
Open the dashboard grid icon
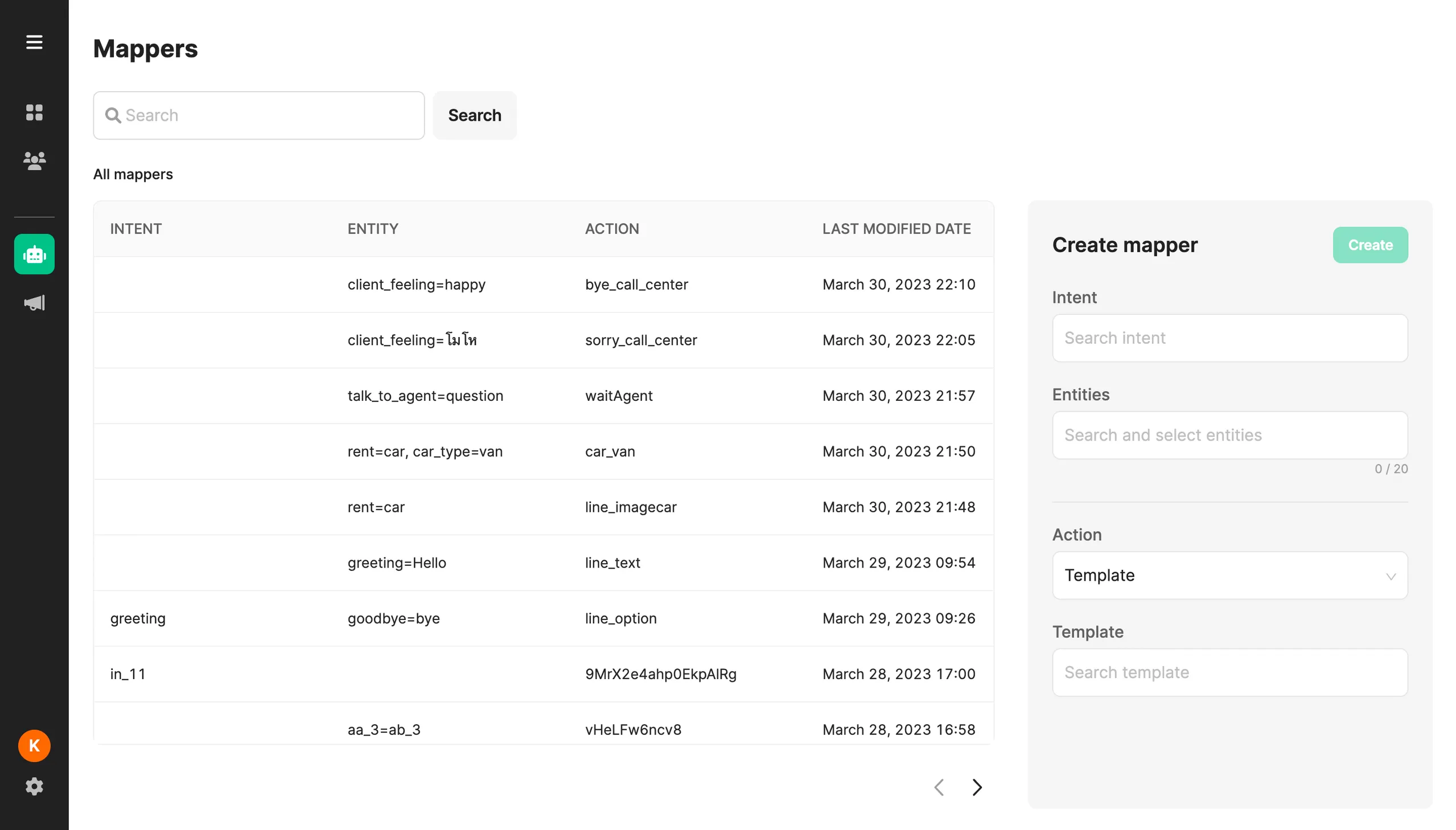(34, 112)
